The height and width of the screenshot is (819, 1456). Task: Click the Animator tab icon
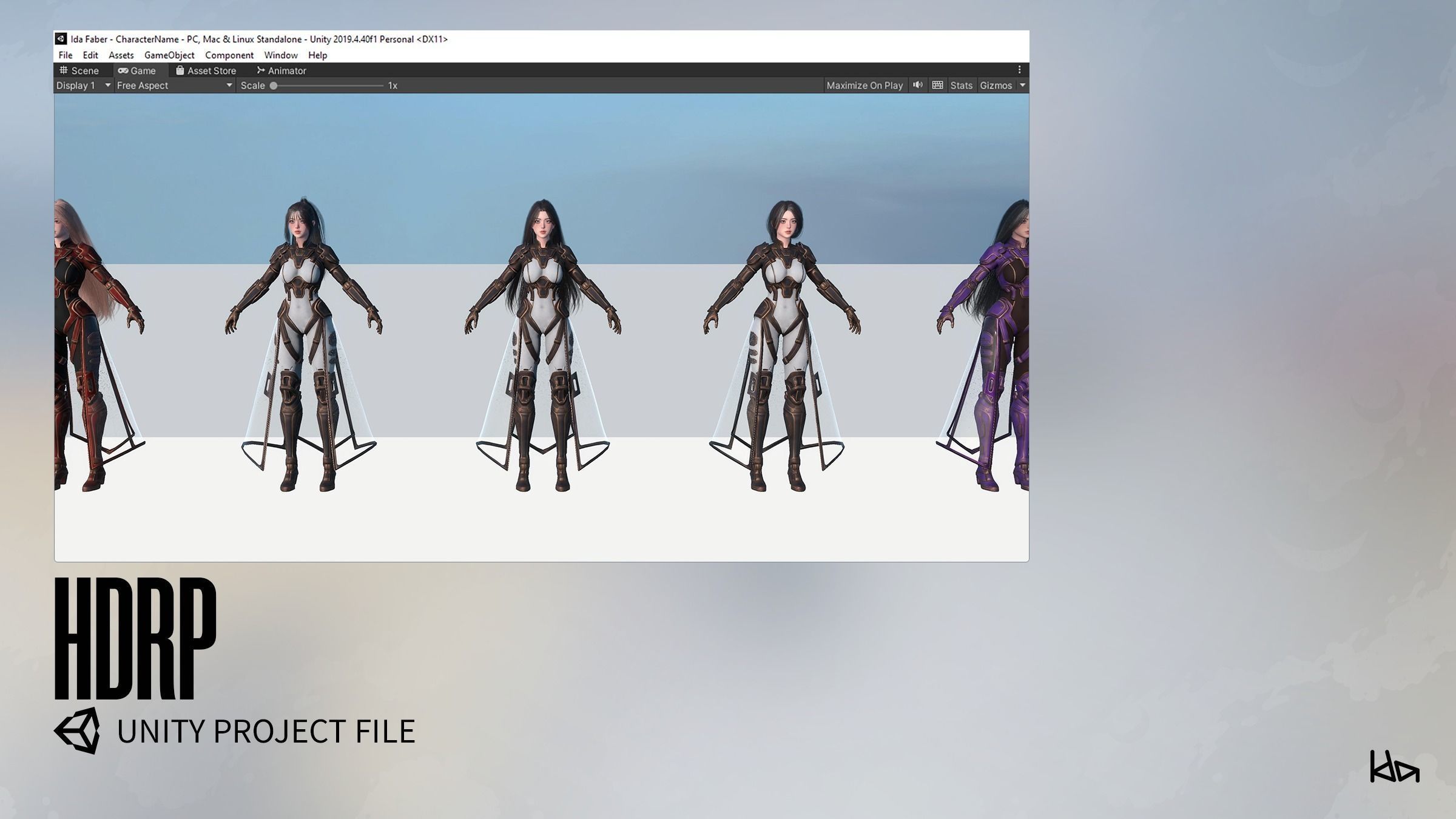click(x=261, y=70)
